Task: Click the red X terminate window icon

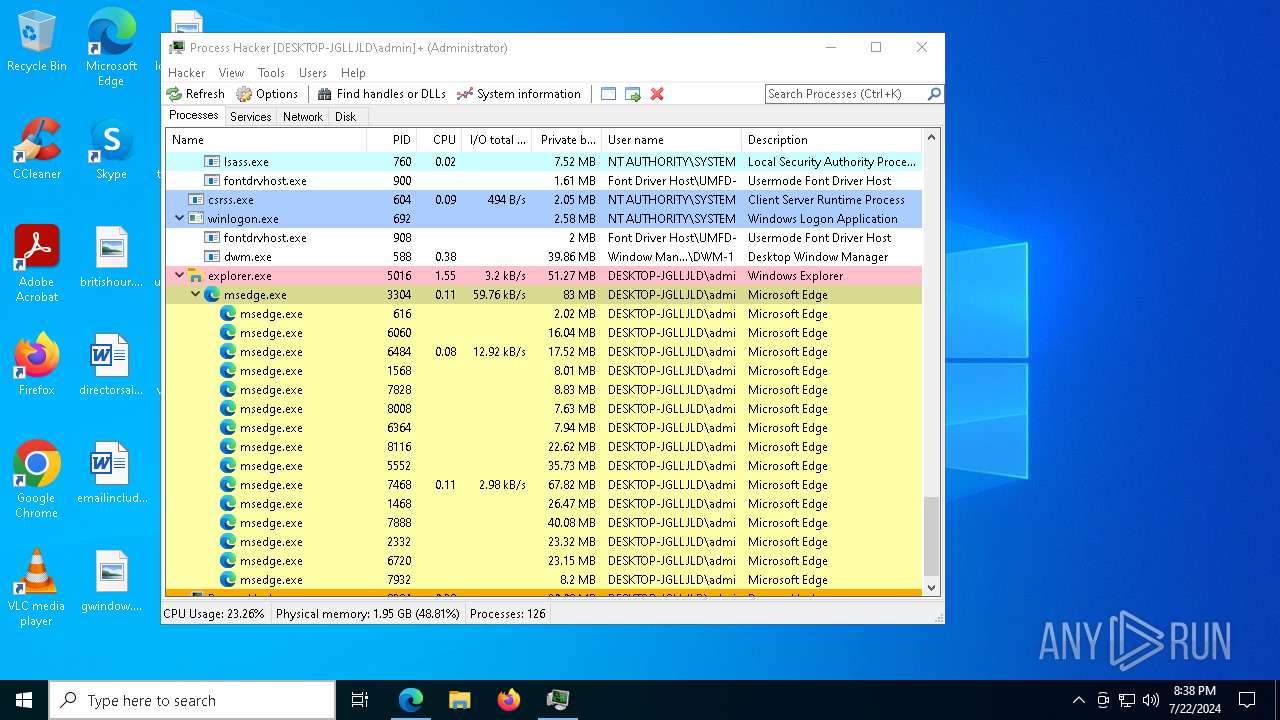Action: pos(657,94)
